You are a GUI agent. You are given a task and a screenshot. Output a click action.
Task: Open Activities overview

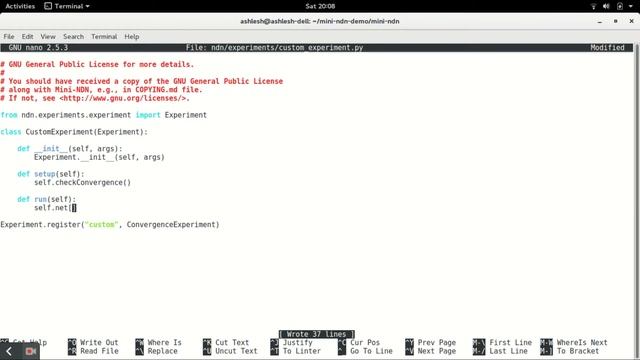coord(20,6)
